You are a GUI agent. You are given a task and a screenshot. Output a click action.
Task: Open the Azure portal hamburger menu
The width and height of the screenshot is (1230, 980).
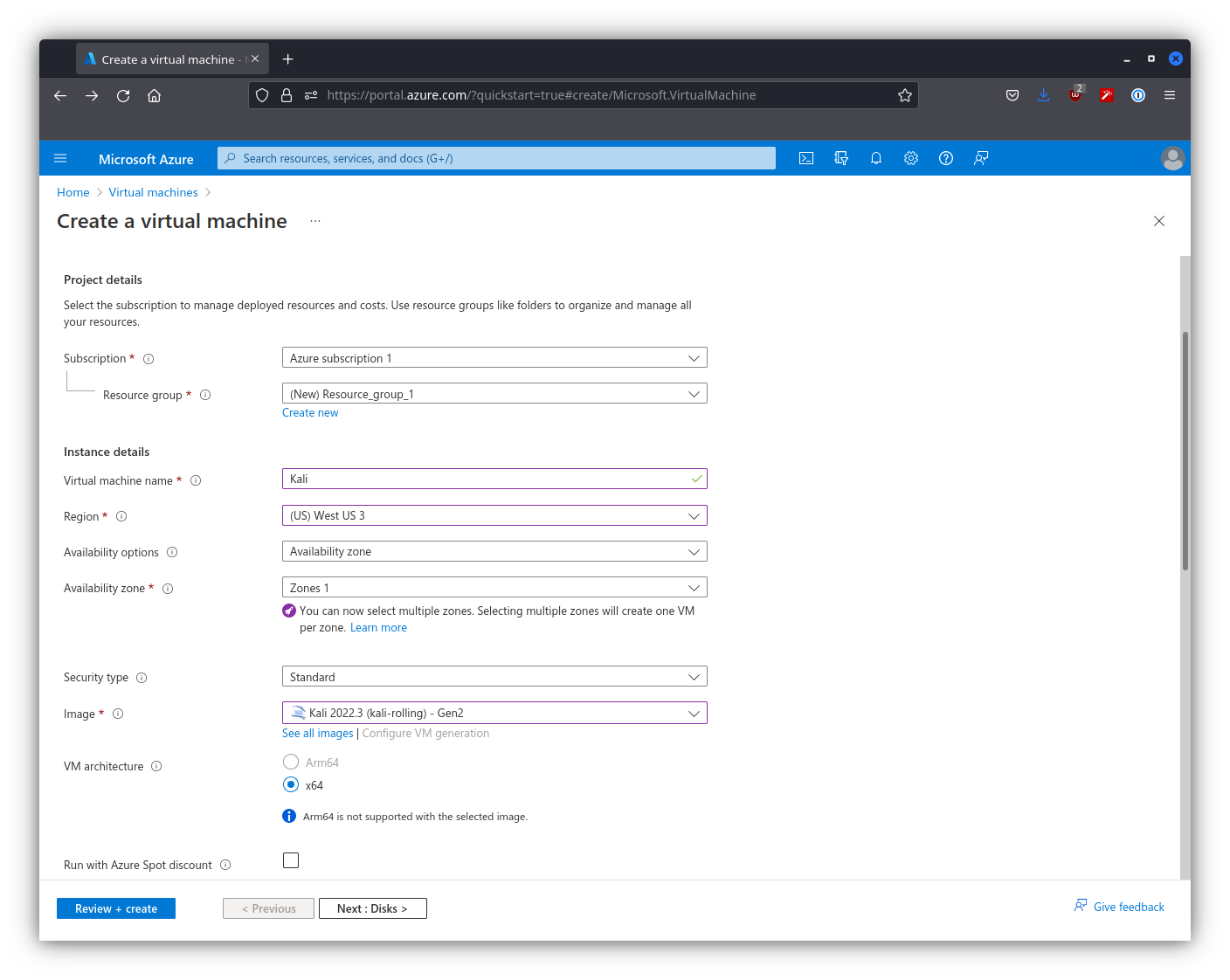[60, 158]
